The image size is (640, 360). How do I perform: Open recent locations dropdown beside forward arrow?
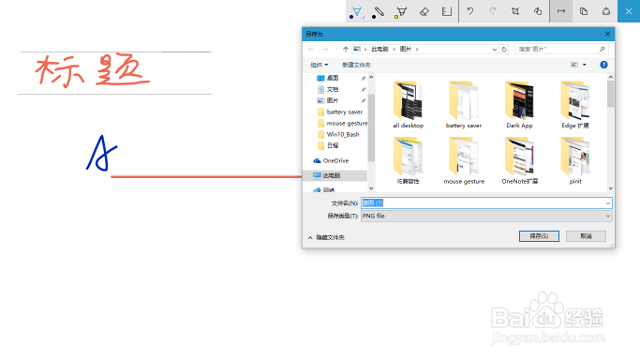pyautogui.click(x=336, y=49)
